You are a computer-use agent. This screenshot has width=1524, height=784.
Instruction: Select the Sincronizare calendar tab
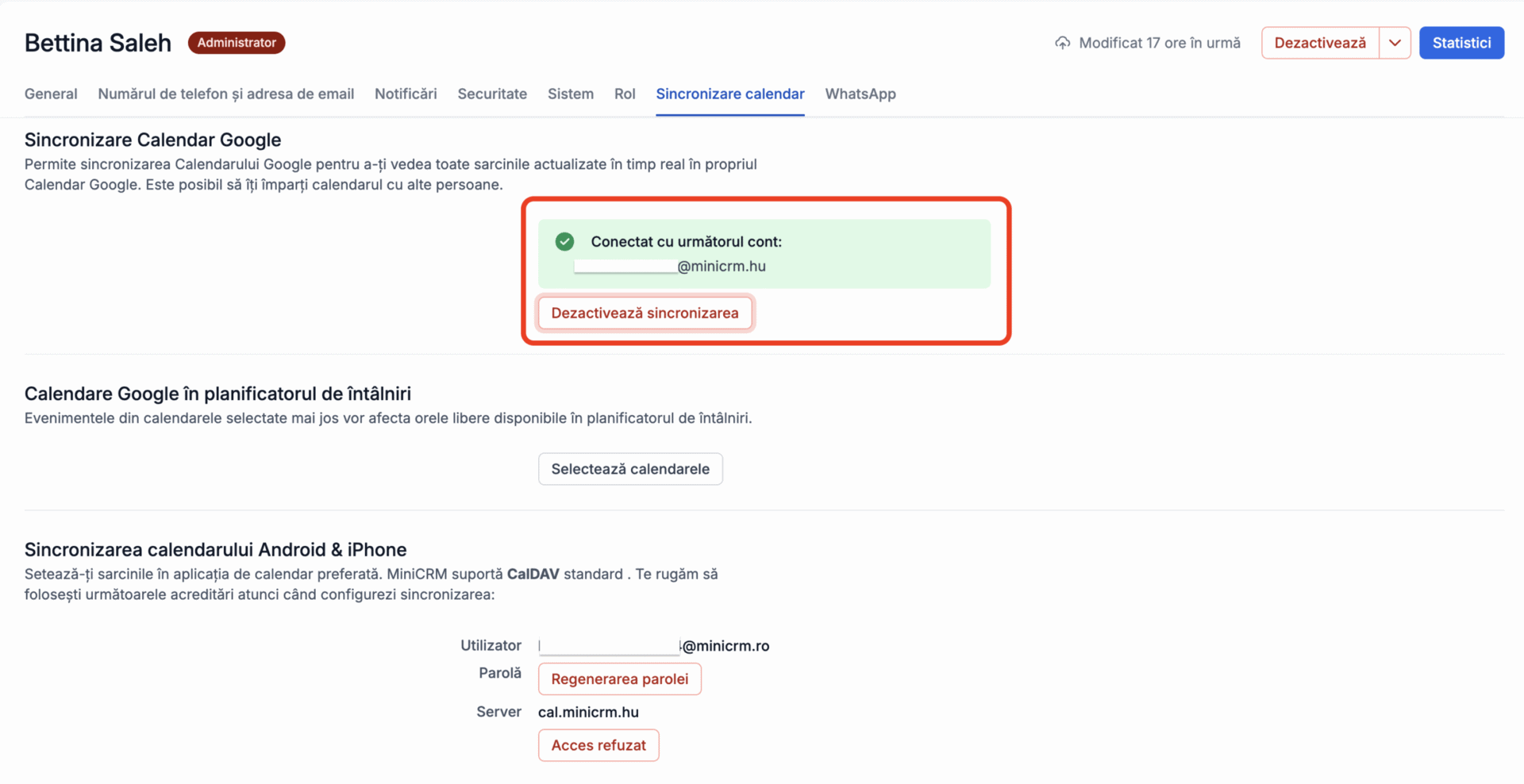tap(730, 94)
